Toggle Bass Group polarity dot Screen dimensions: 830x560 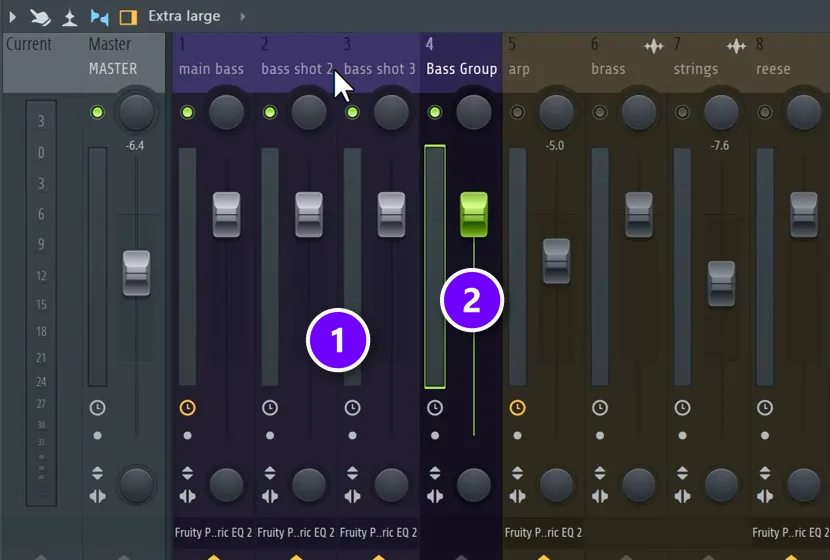coord(435,436)
